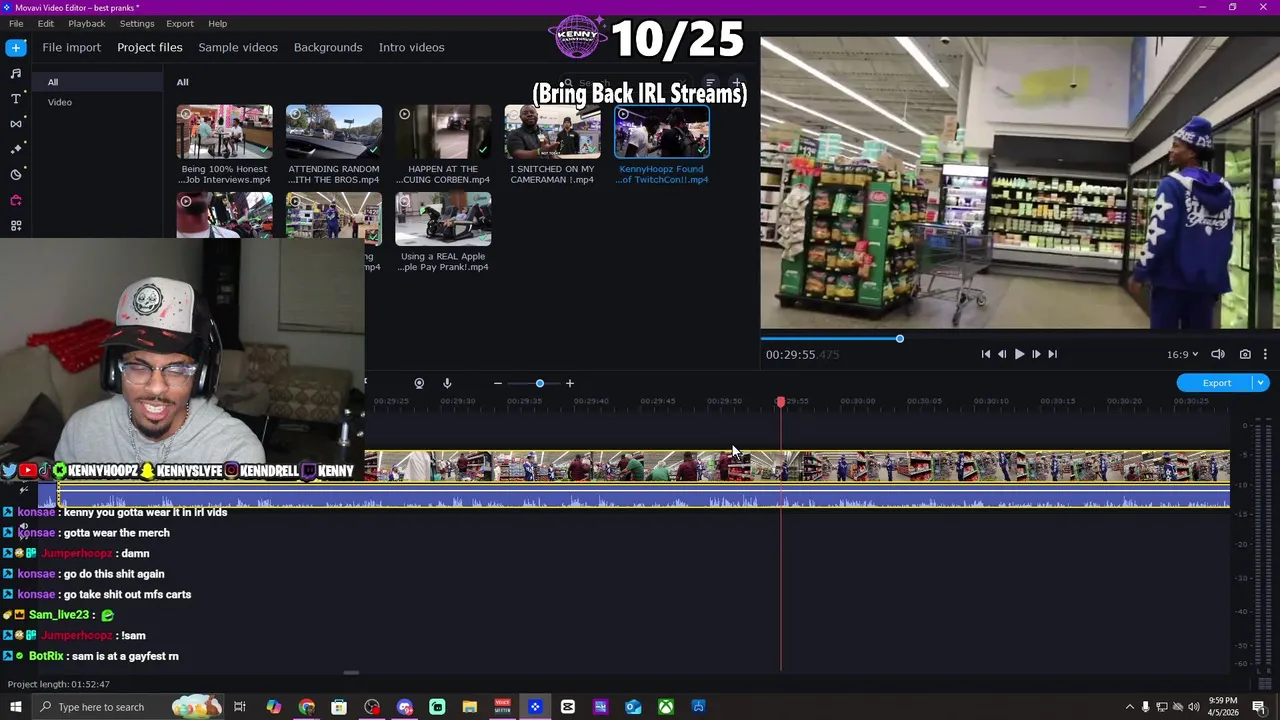Viewport: 1280px width, 720px height.
Task: Click the blue plus Import icon in sidebar
Action: pos(16,47)
